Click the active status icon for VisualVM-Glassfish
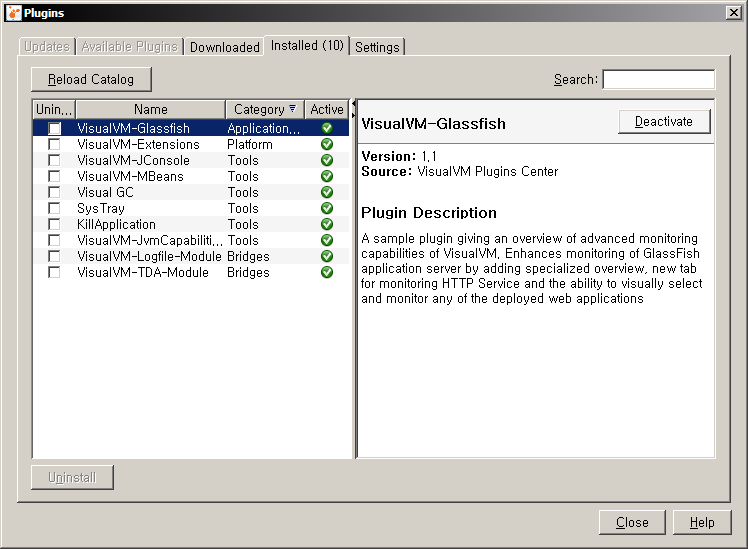 pos(327,128)
